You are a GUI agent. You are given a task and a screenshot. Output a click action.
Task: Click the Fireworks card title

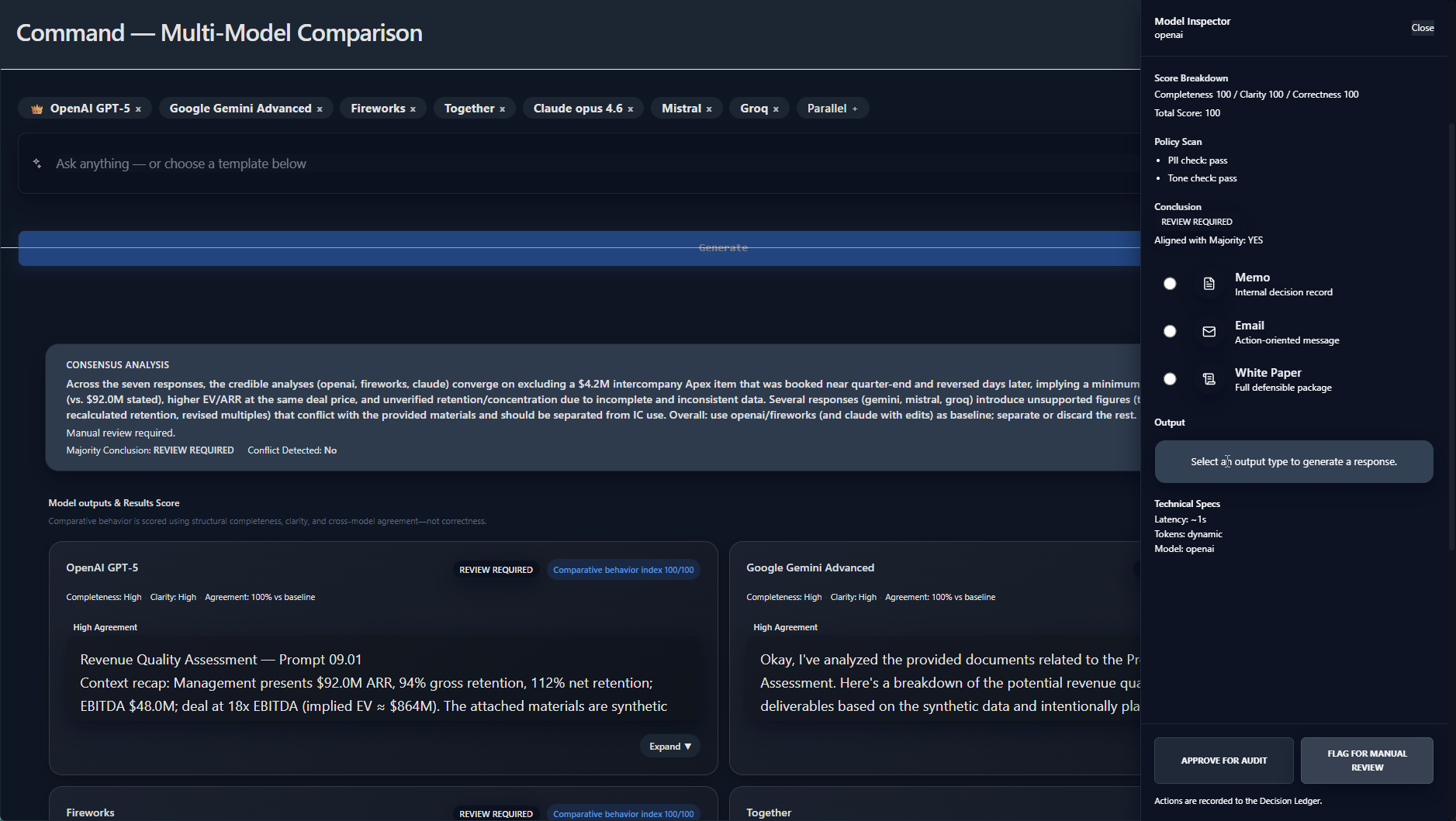point(90,813)
